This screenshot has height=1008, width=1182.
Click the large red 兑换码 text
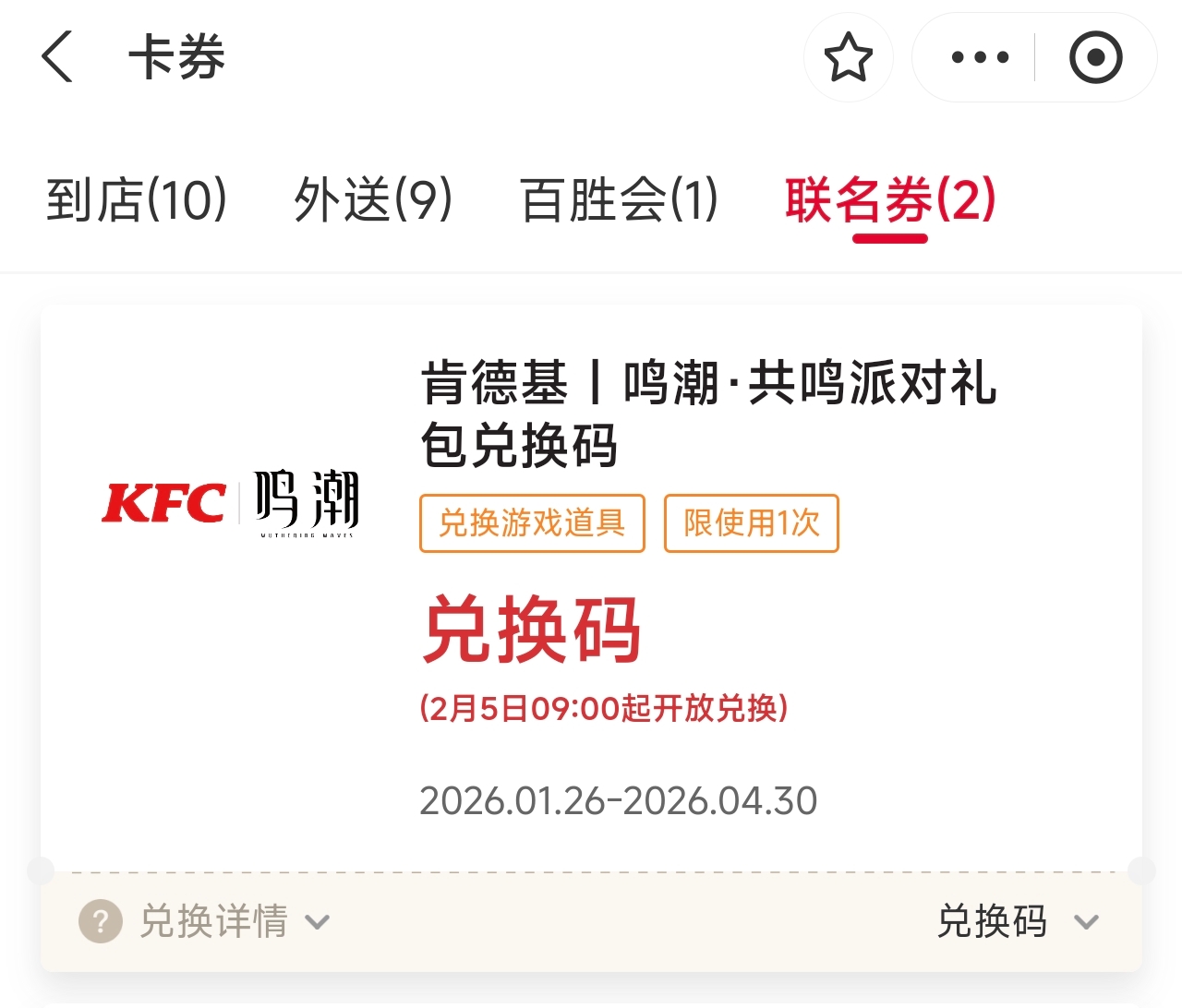[532, 630]
